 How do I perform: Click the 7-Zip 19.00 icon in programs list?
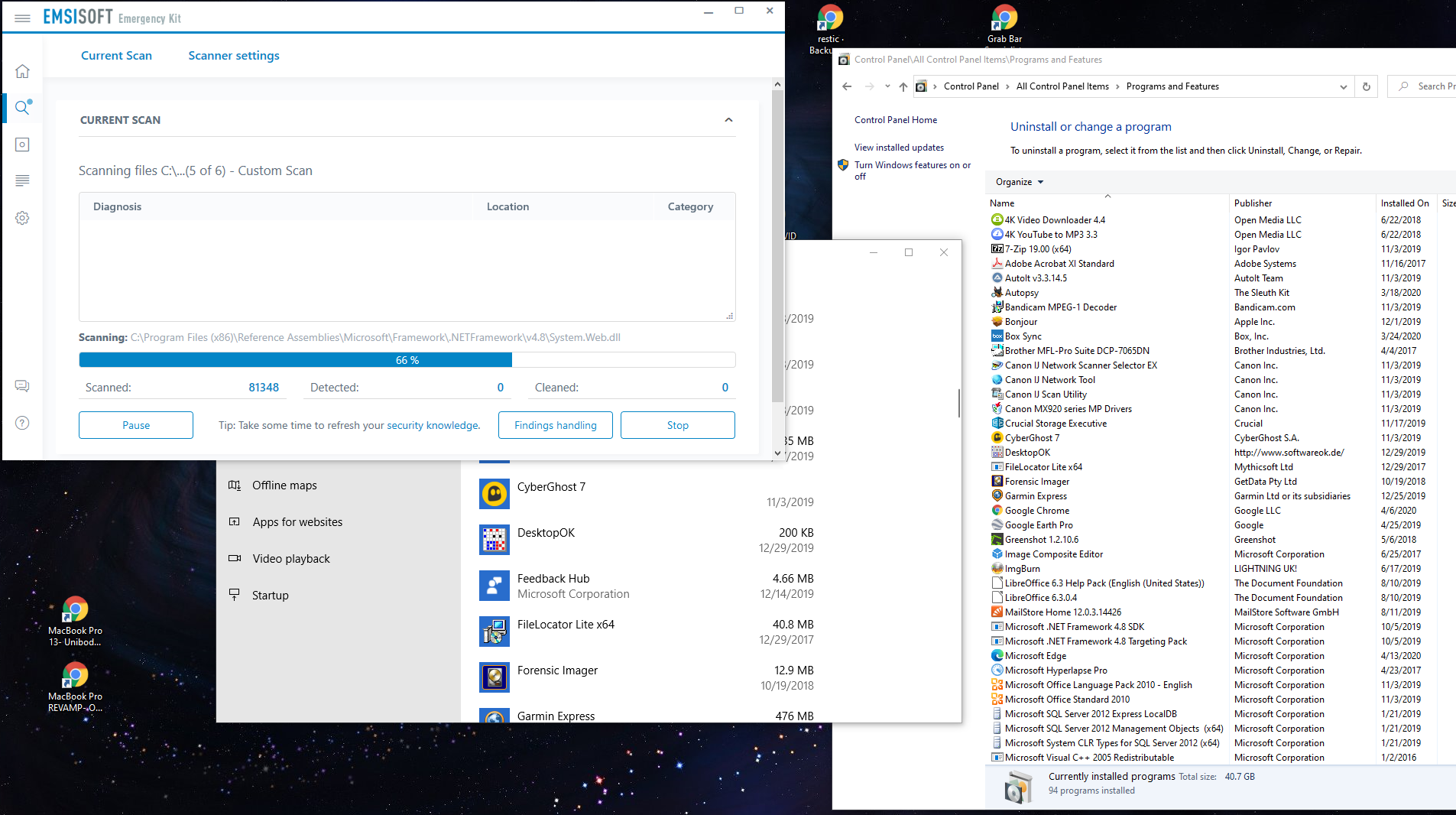pyautogui.click(x=997, y=249)
